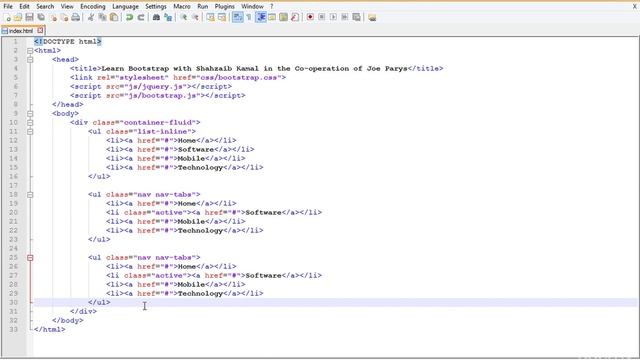Click the Playback macro icon
The height and width of the screenshot is (360, 640).
[x=333, y=17]
